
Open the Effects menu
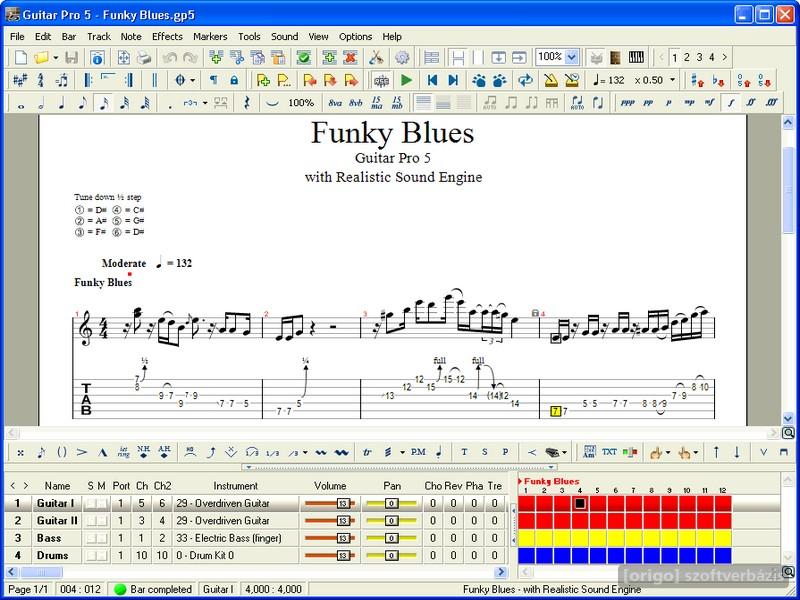coord(167,37)
